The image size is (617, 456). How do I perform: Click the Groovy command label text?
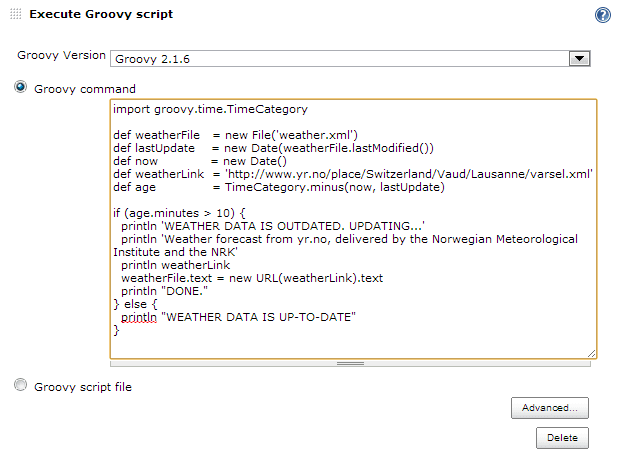tap(85, 89)
